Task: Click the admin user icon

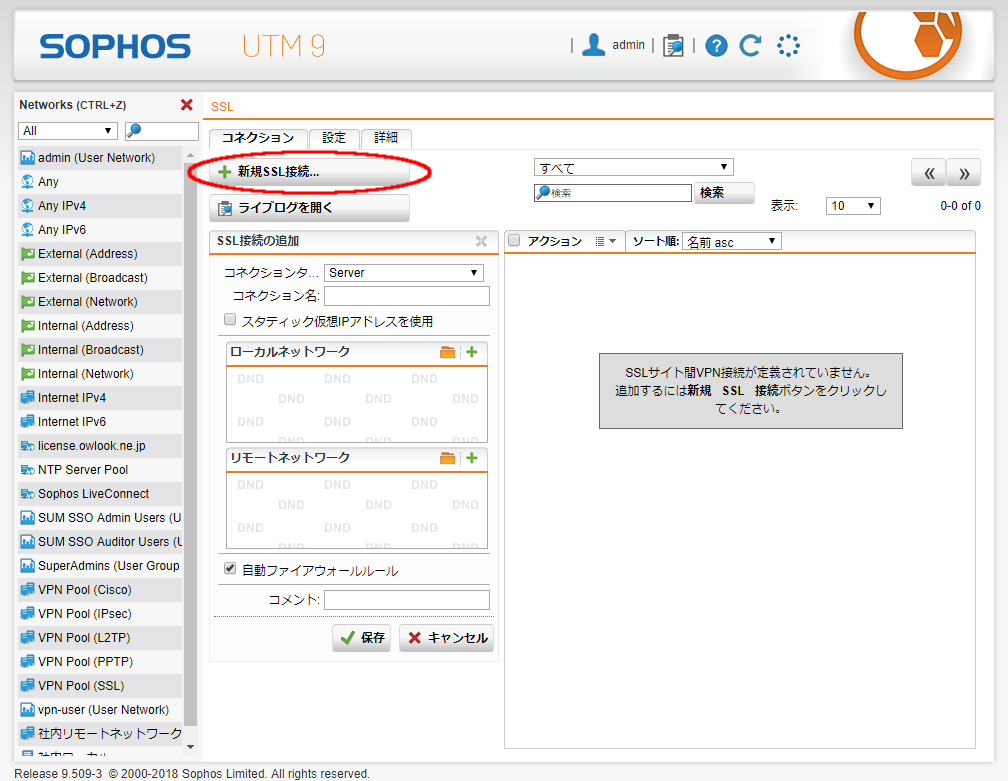Action: click(594, 45)
